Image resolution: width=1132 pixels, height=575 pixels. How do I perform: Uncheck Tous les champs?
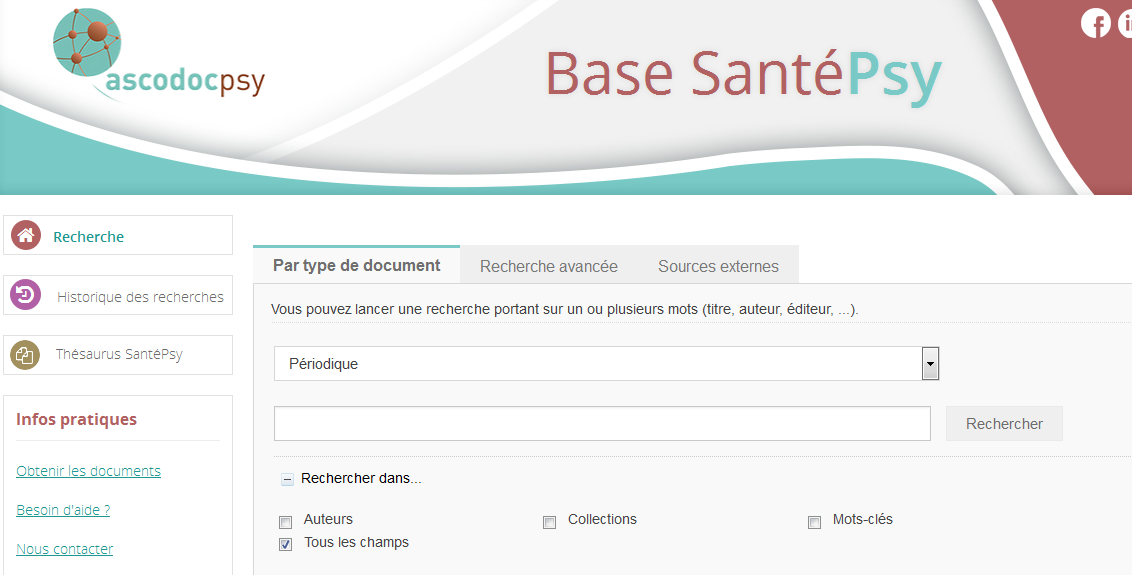click(286, 545)
